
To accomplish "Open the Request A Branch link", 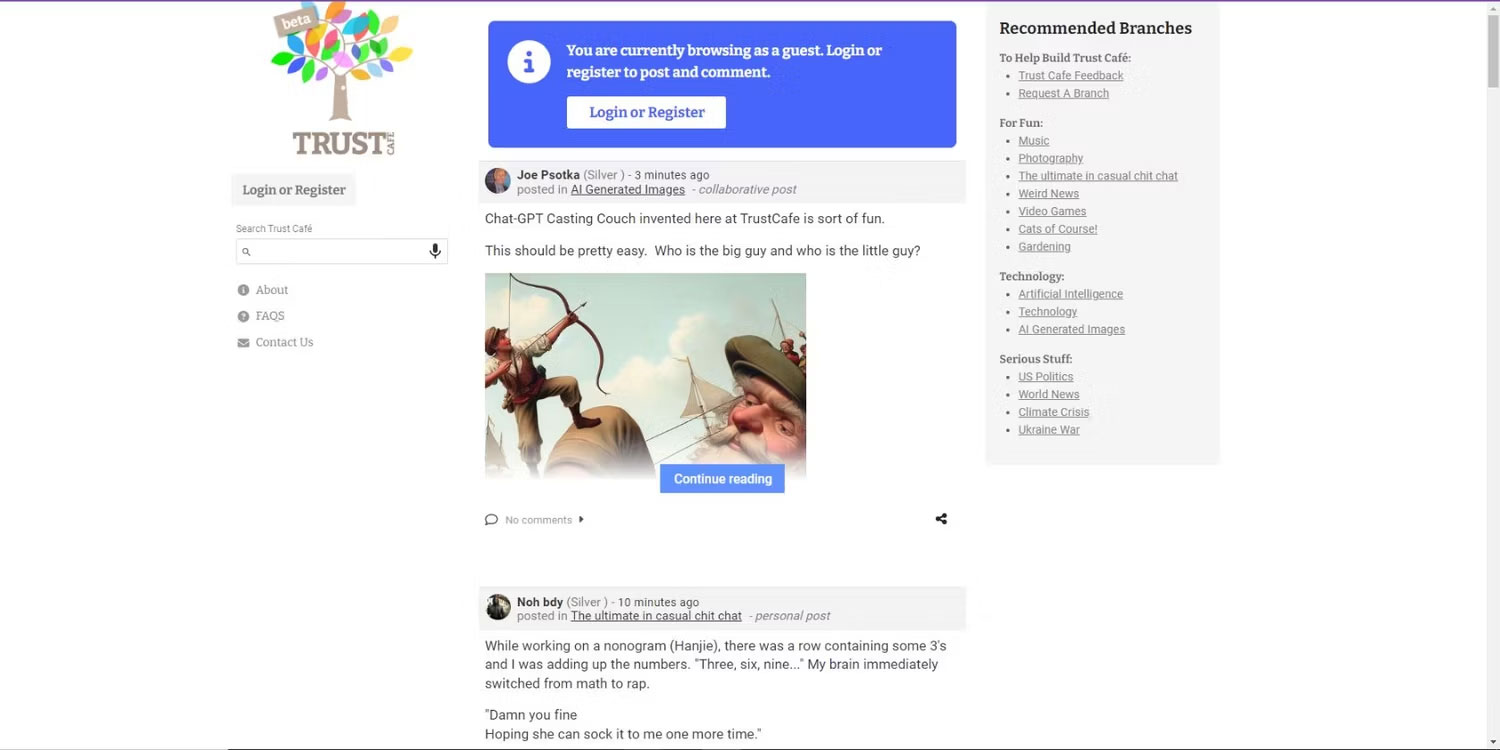I will pyautogui.click(x=1063, y=94).
